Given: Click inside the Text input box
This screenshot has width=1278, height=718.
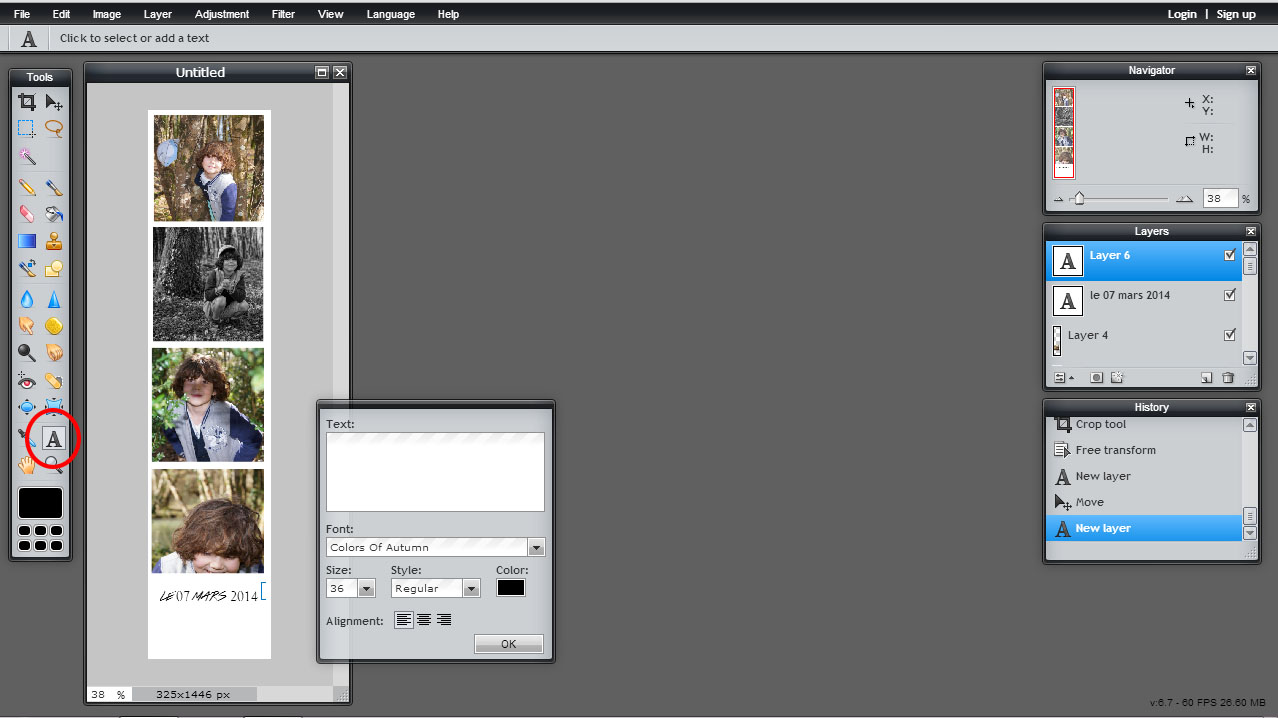Looking at the screenshot, I should click(435, 472).
